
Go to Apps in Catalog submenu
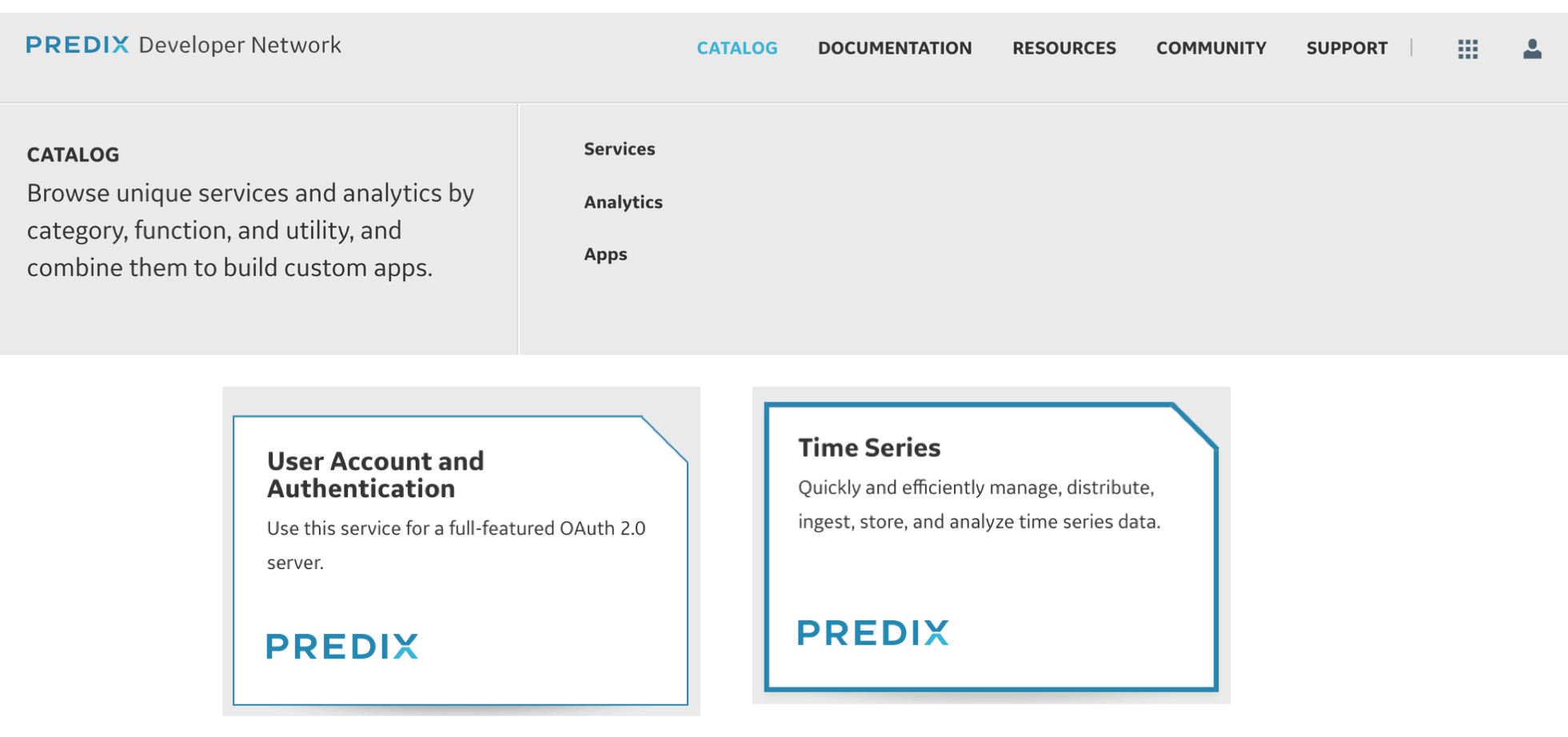click(605, 254)
